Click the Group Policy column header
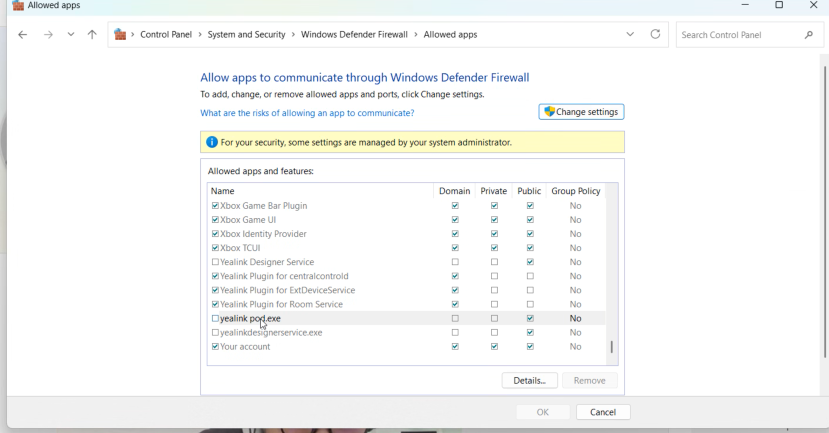Screen dimensions: 829x433 [576, 191]
